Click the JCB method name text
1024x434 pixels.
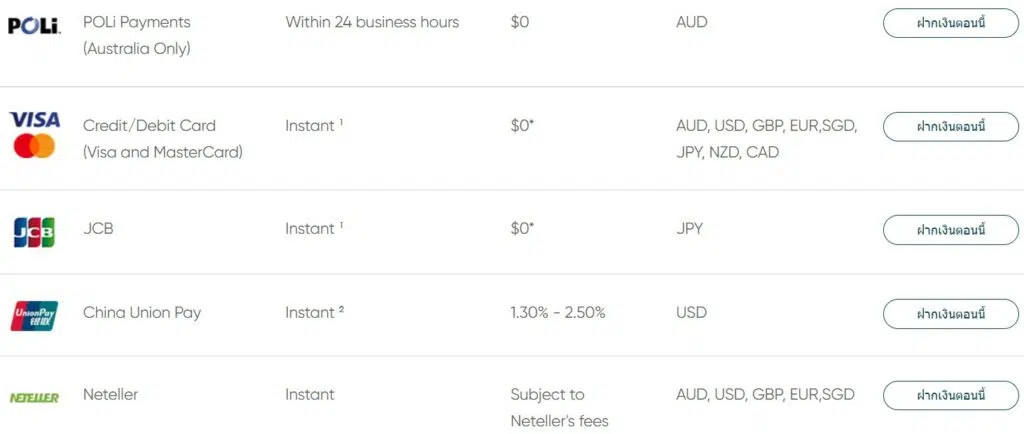pyautogui.click(x=98, y=229)
